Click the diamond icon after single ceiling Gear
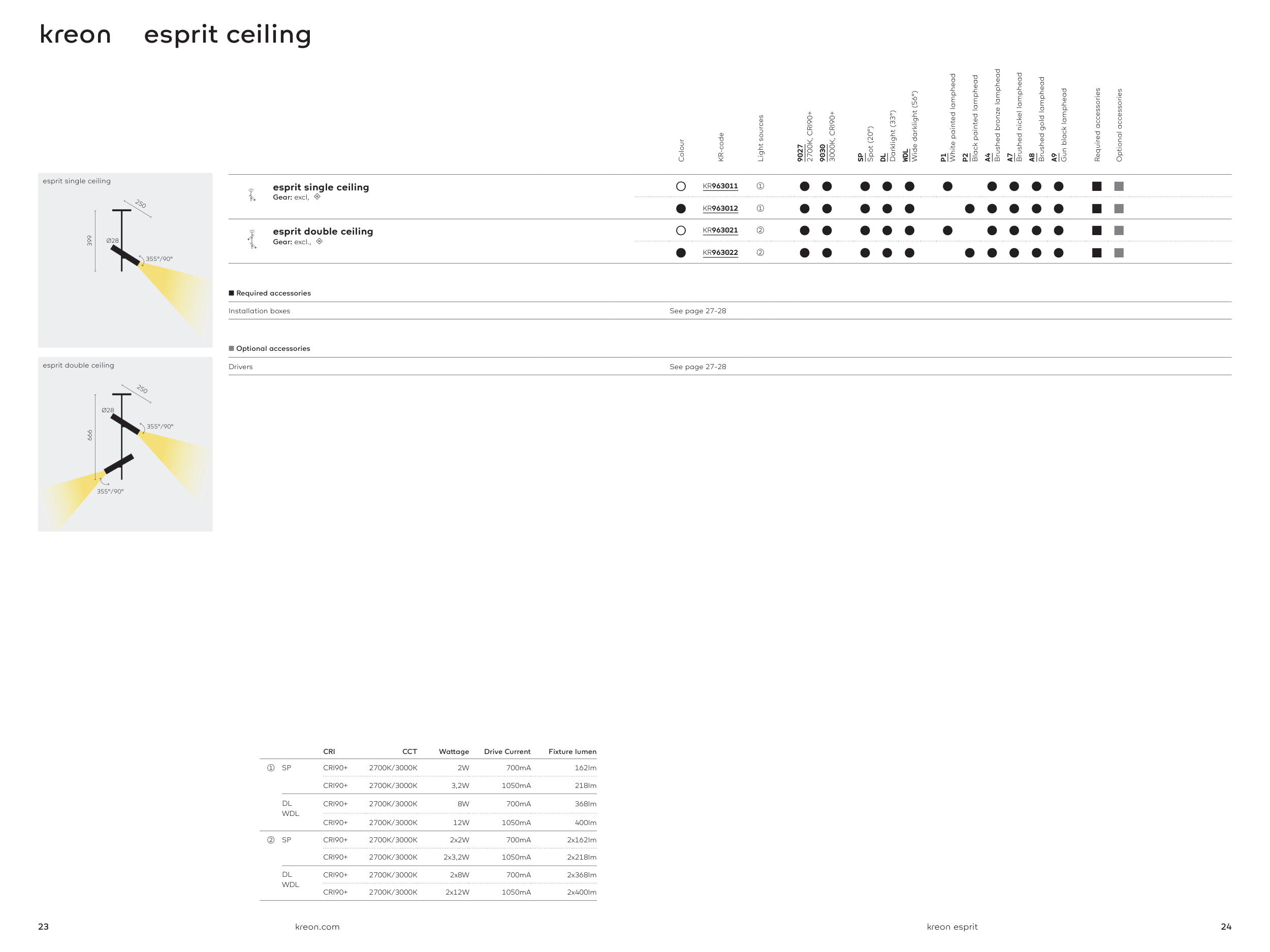The image size is (1270, 952). (x=317, y=197)
